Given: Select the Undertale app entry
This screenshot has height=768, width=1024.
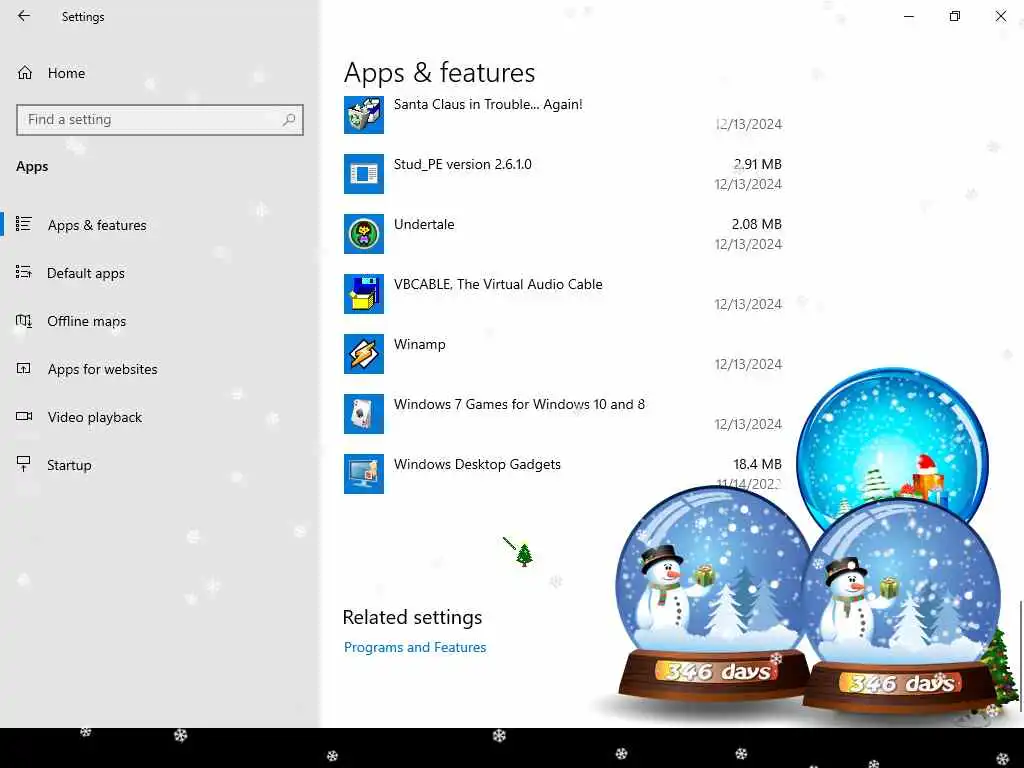Looking at the screenshot, I should (x=563, y=234).
